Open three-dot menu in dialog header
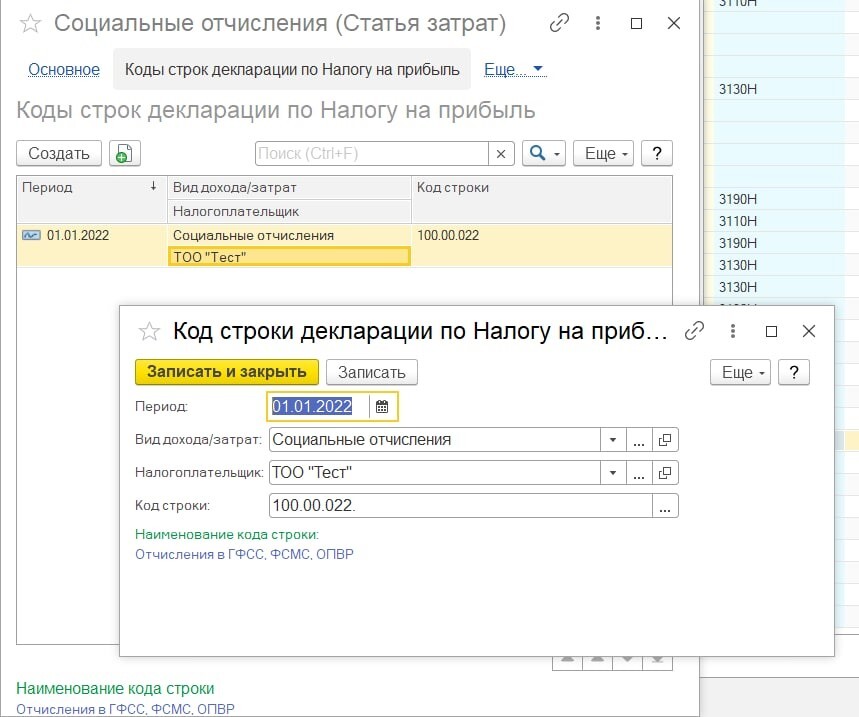The height and width of the screenshot is (717, 859). (x=733, y=331)
